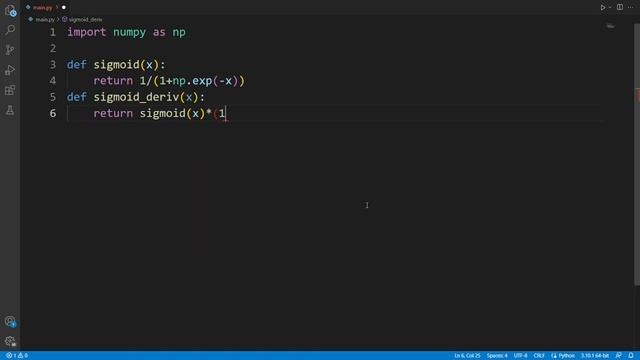Expand the run button dropdown arrow
The image size is (640, 360).
[610, 7]
